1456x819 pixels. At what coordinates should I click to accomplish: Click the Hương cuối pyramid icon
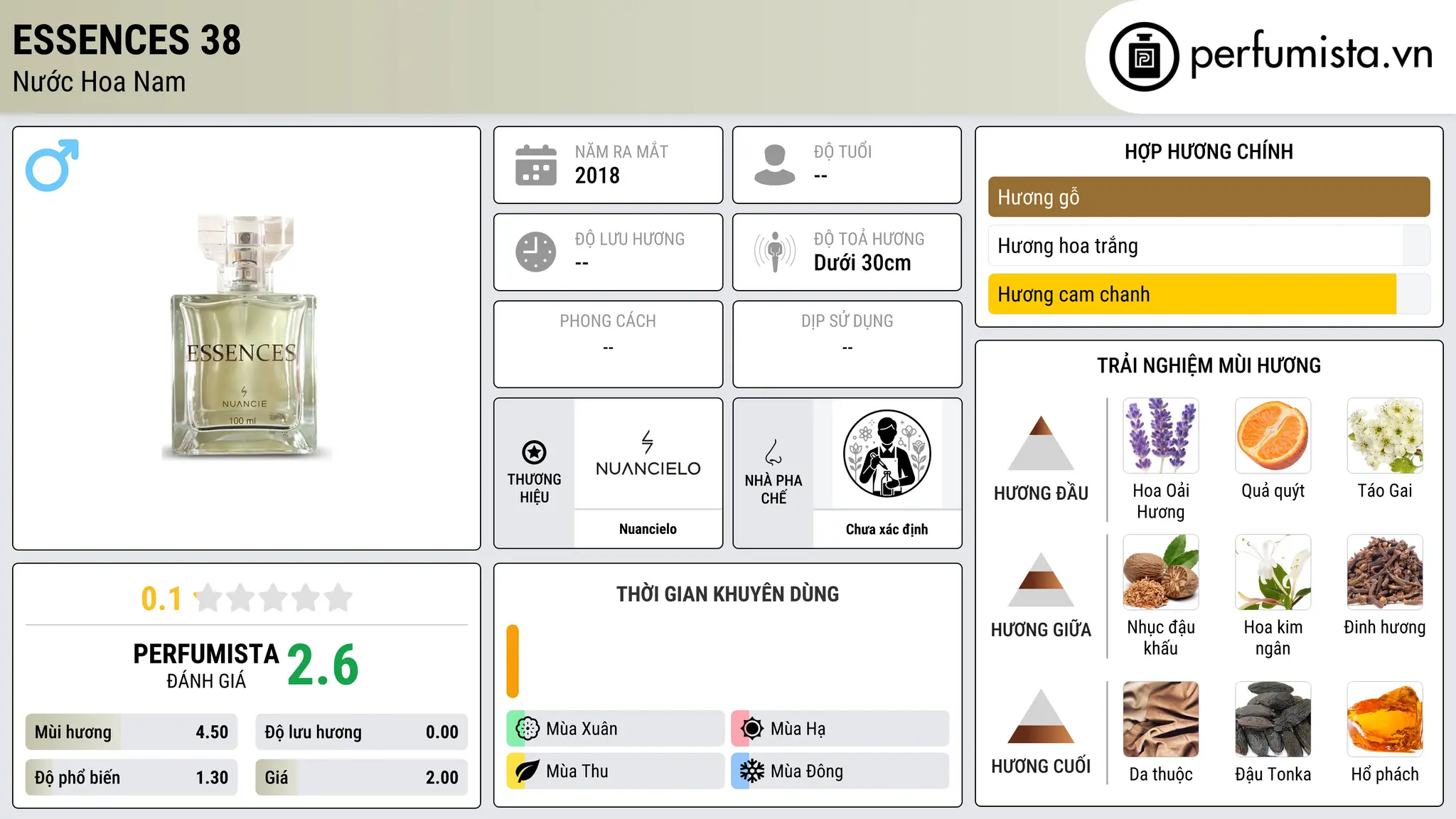(1041, 716)
